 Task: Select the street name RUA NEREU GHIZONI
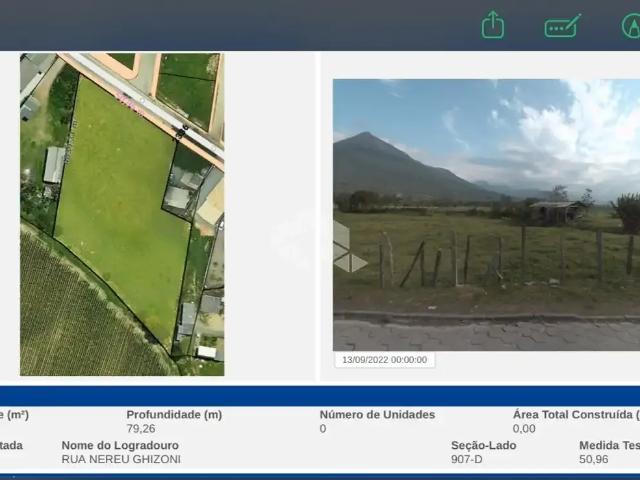[121, 459]
